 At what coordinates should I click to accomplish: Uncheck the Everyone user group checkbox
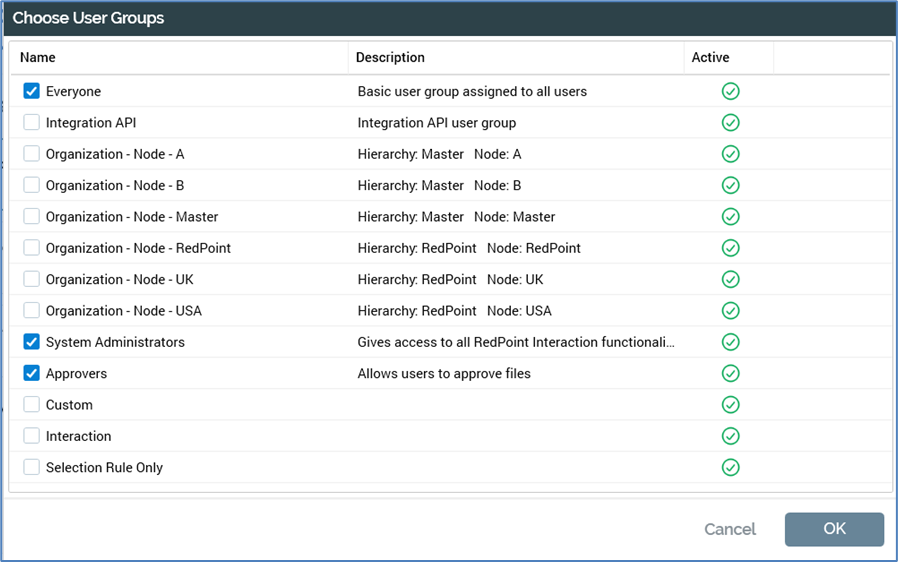click(32, 92)
